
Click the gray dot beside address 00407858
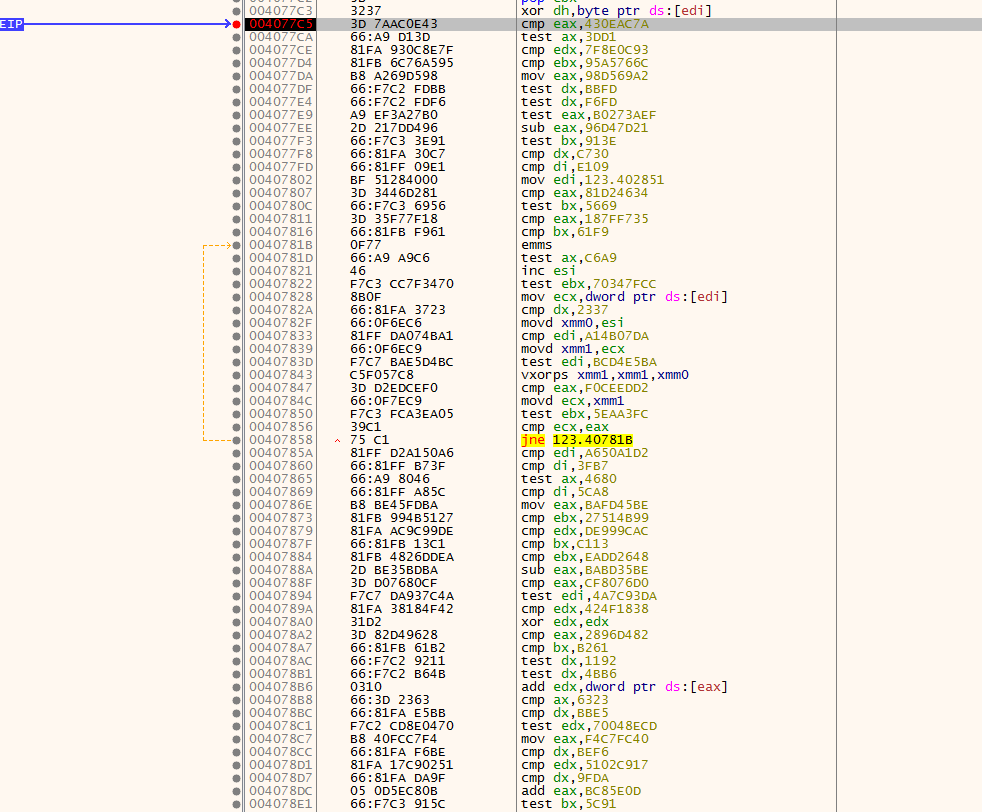tap(234, 439)
